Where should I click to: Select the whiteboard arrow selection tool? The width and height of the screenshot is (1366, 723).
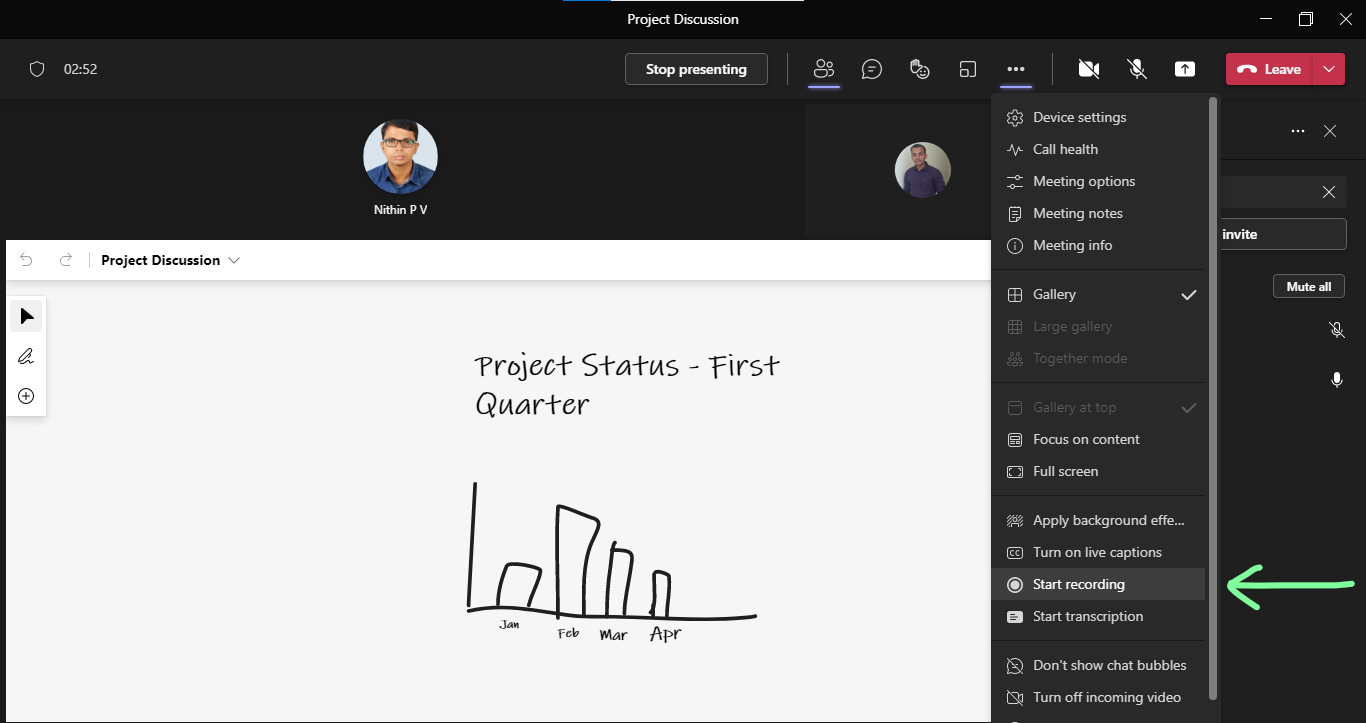[26, 315]
